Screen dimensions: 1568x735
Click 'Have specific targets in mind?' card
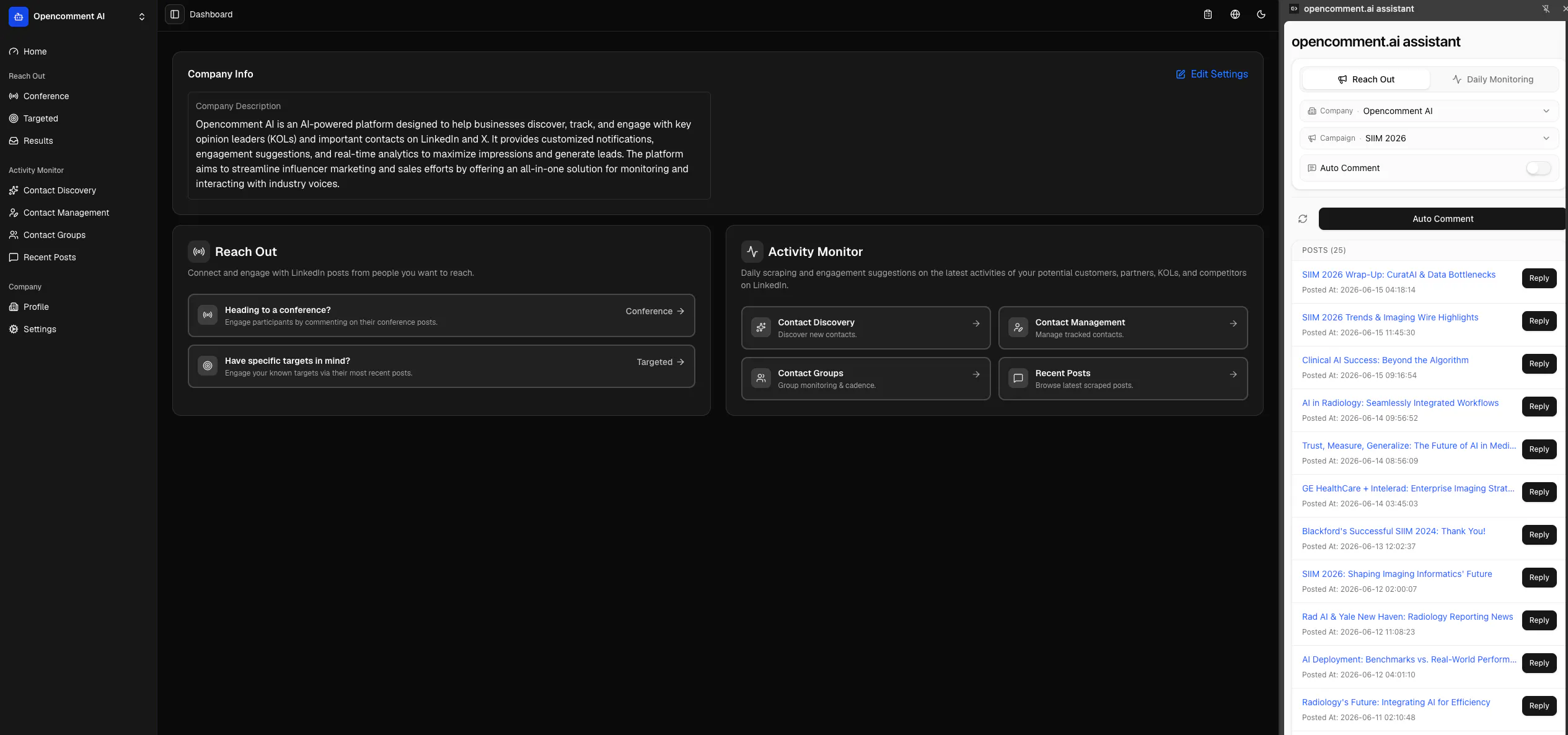tap(441, 366)
